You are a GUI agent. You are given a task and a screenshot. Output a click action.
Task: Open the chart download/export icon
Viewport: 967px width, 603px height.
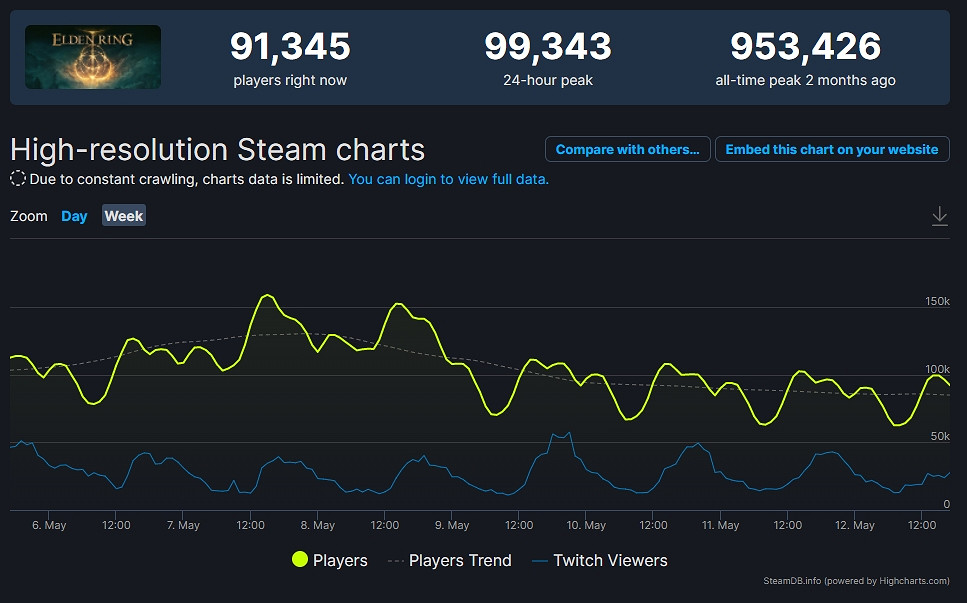tap(939, 215)
